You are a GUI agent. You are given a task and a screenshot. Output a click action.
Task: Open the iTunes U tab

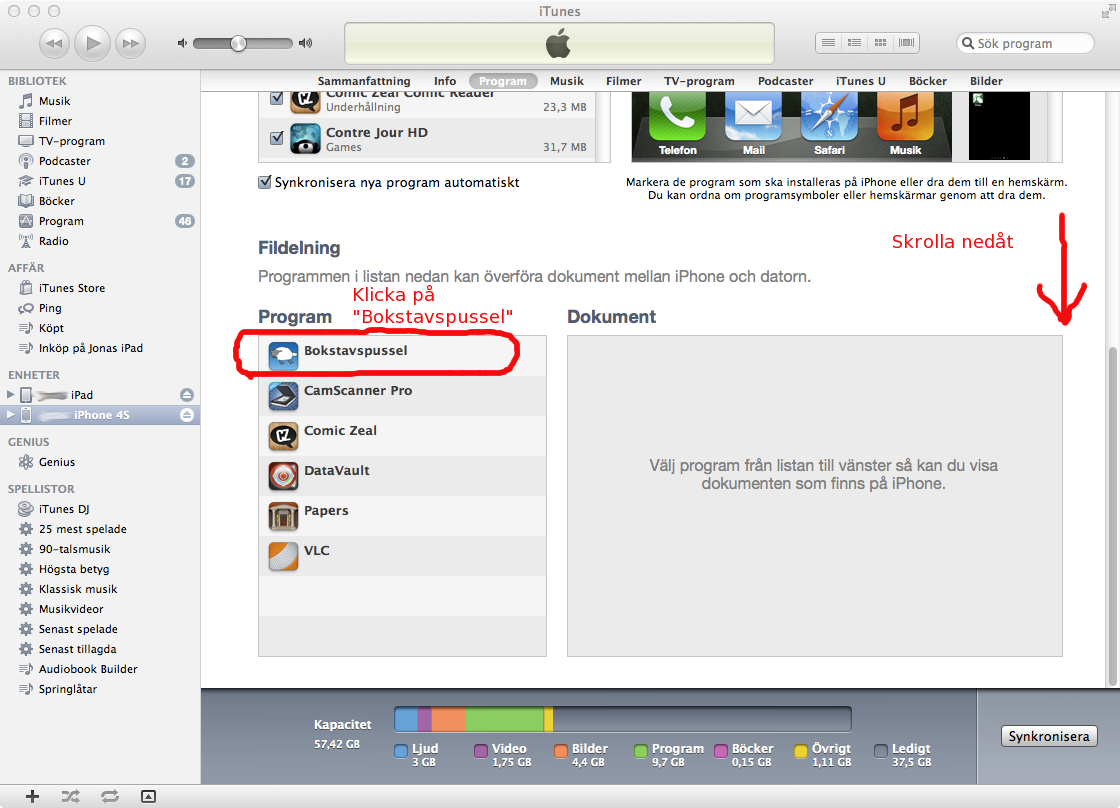pyautogui.click(x=861, y=81)
